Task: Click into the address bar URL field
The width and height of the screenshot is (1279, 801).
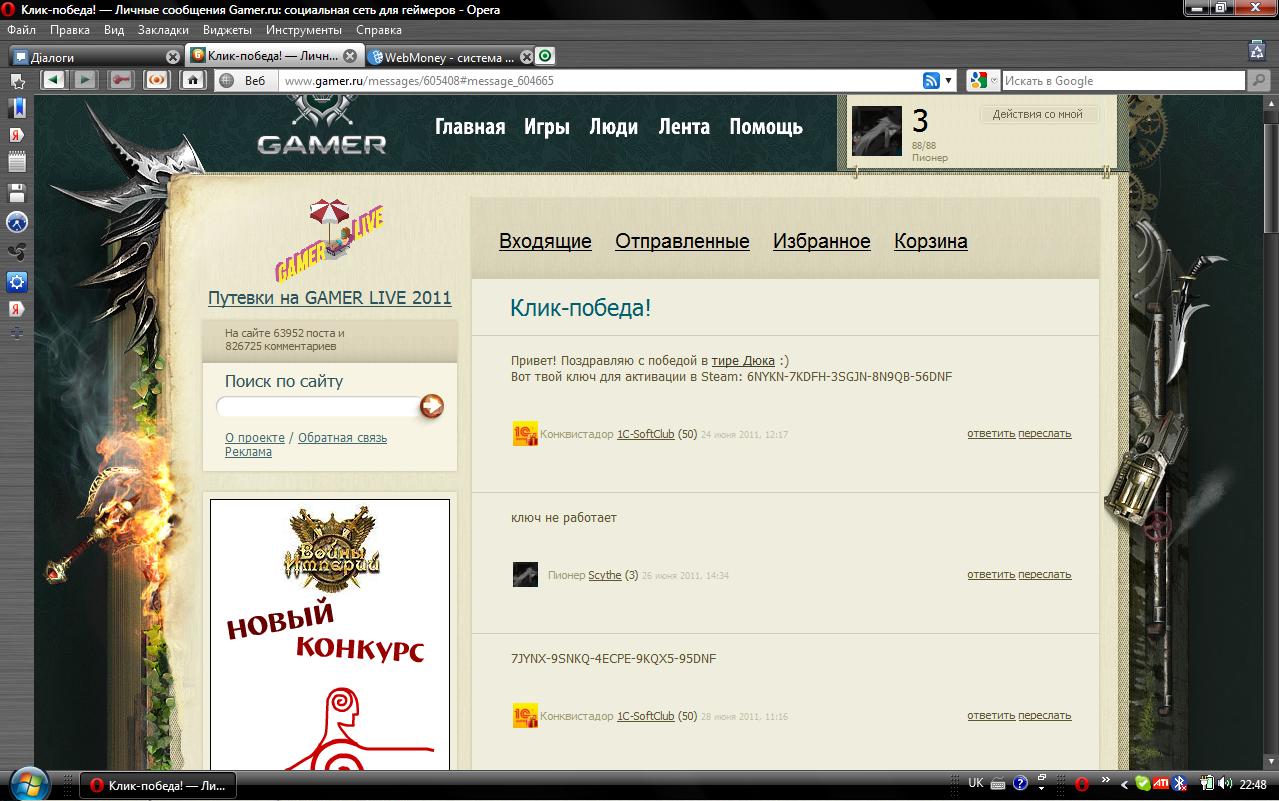Action: 600,81
